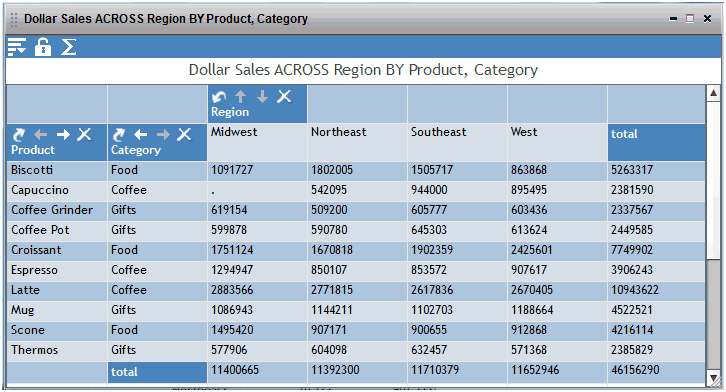Select the Category header label

point(136,150)
